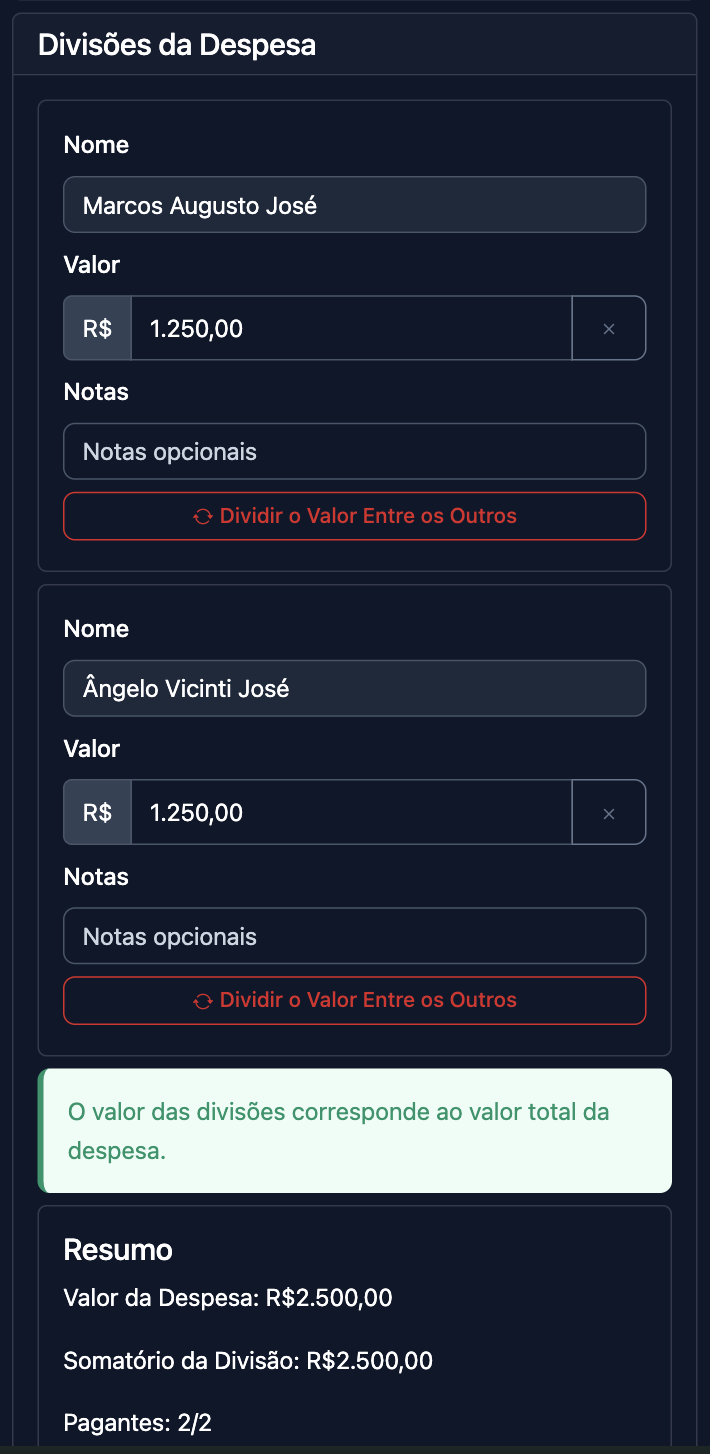Click the R$ prefix on Ângelo's valor field
The image size is (710, 1454).
click(x=96, y=811)
